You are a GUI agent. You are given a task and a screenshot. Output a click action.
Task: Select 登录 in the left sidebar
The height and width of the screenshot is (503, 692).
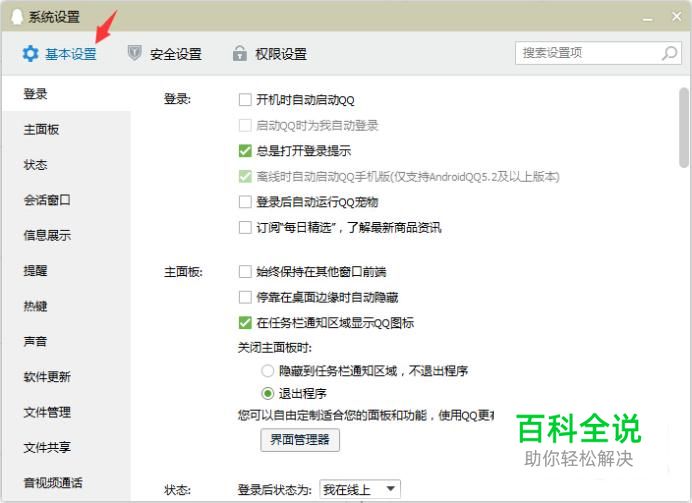(67, 94)
